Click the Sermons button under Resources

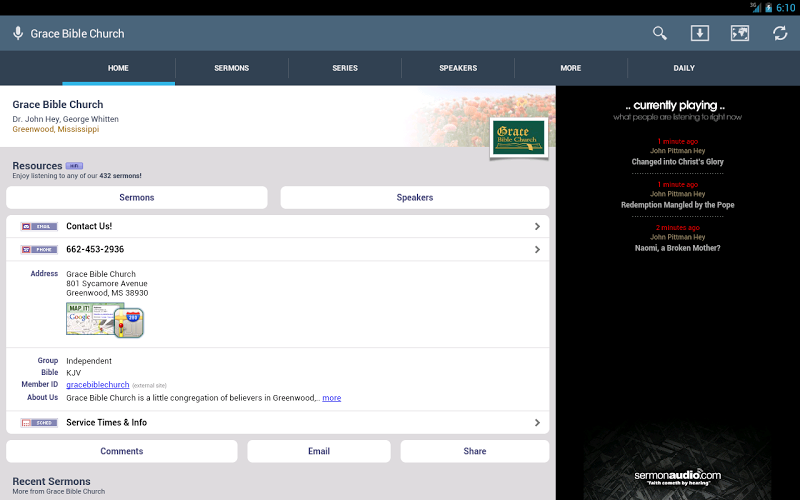pyautogui.click(x=137, y=197)
